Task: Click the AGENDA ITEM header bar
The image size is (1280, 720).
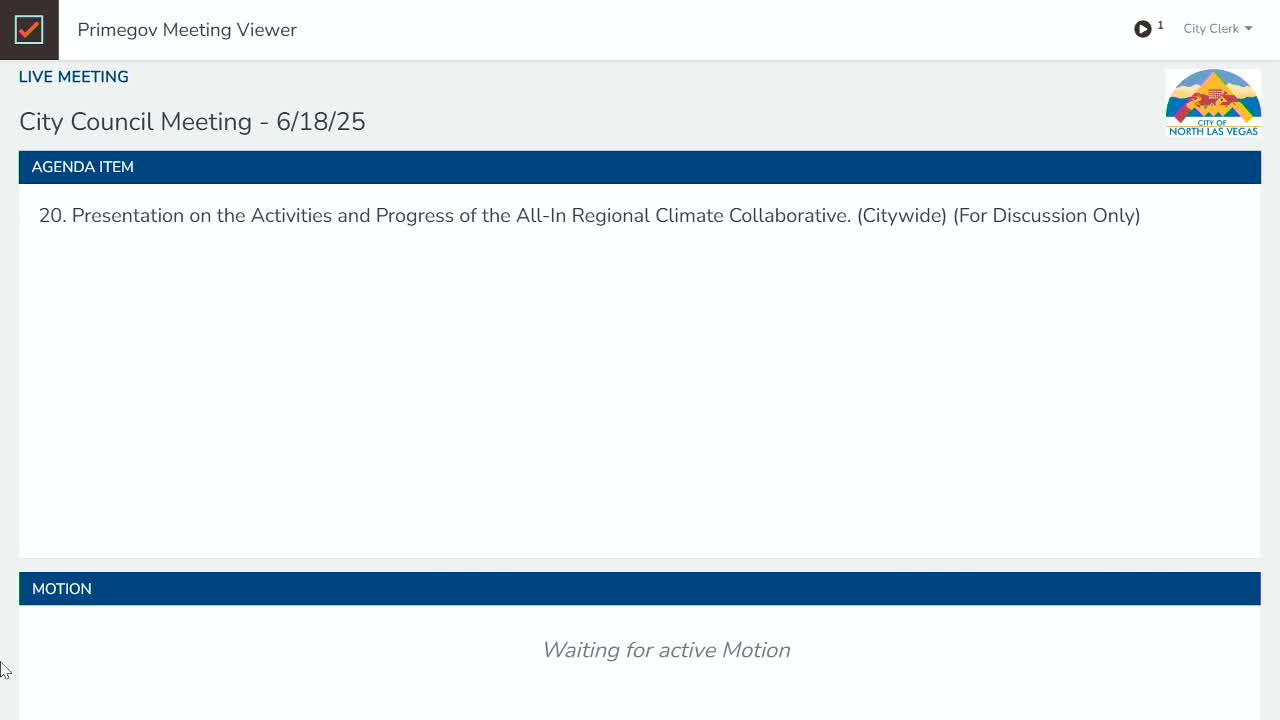Action: pos(640,167)
